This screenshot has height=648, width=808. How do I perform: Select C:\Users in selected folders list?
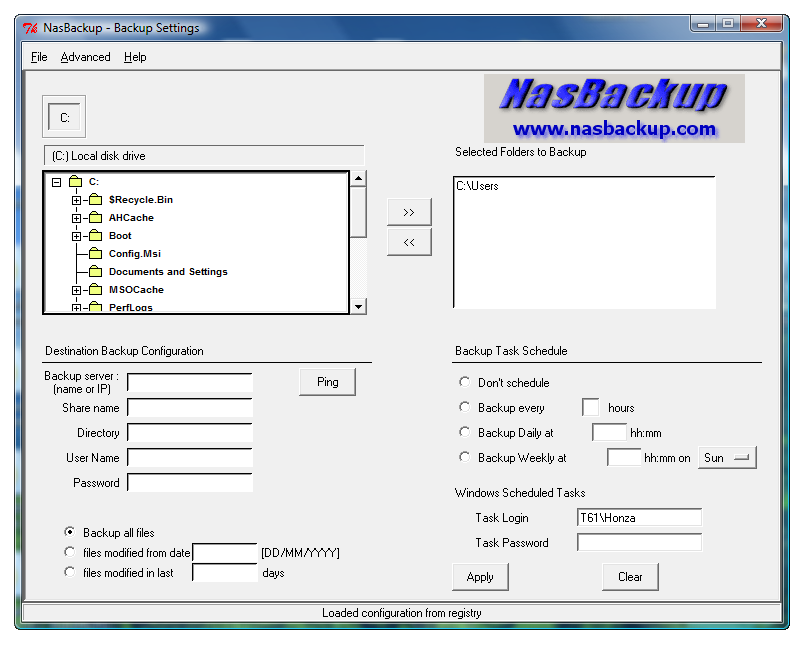(x=477, y=185)
